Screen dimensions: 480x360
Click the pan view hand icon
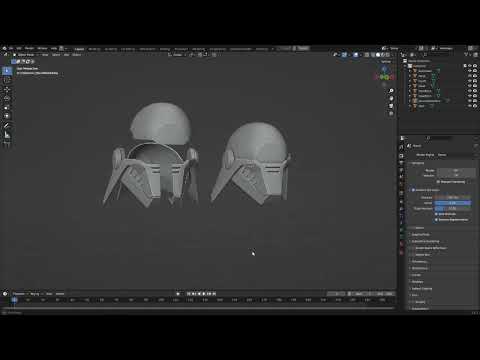click(391, 98)
